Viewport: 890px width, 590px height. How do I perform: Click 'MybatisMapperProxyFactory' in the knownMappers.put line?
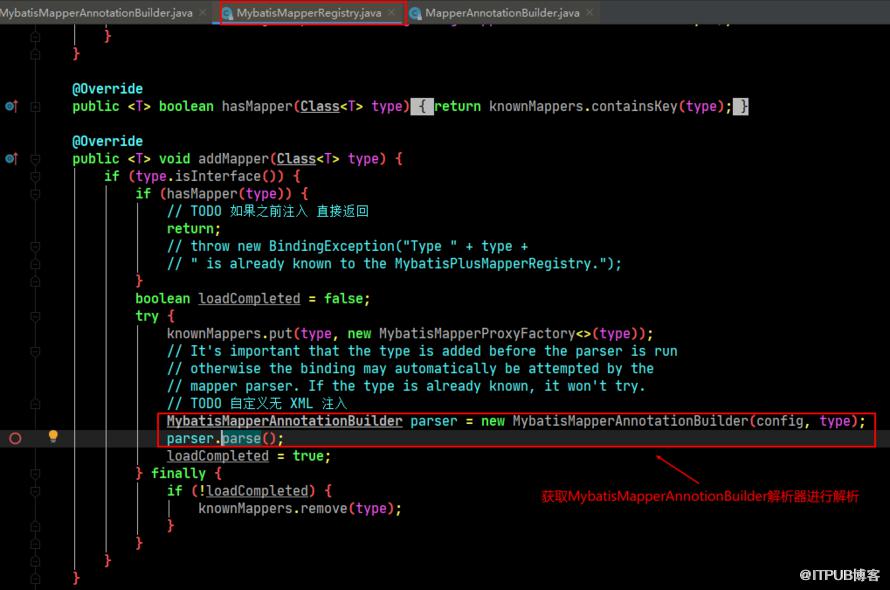coord(477,333)
